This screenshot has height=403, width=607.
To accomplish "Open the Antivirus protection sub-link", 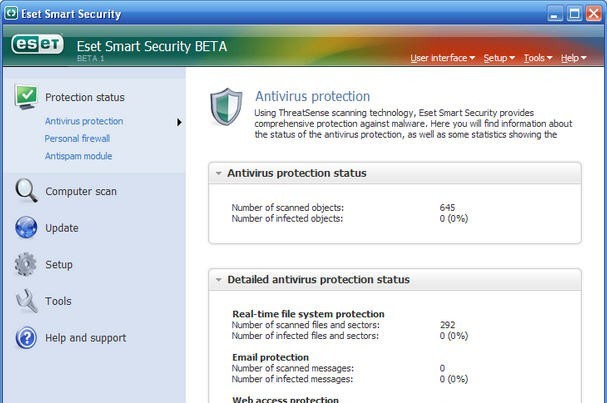I will click(x=84, y=121).
